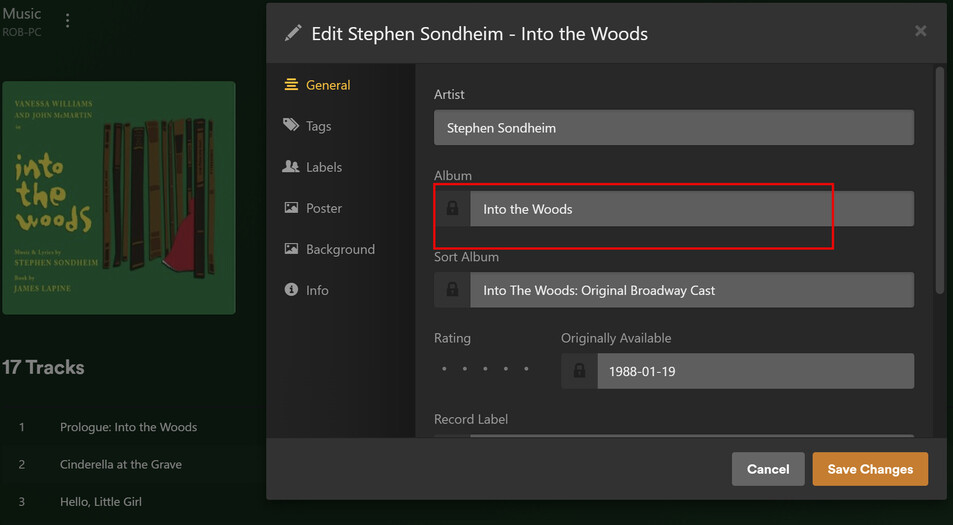953x525 pixels.
Task: Toggle the lock on the Album field
Action: 452,209
